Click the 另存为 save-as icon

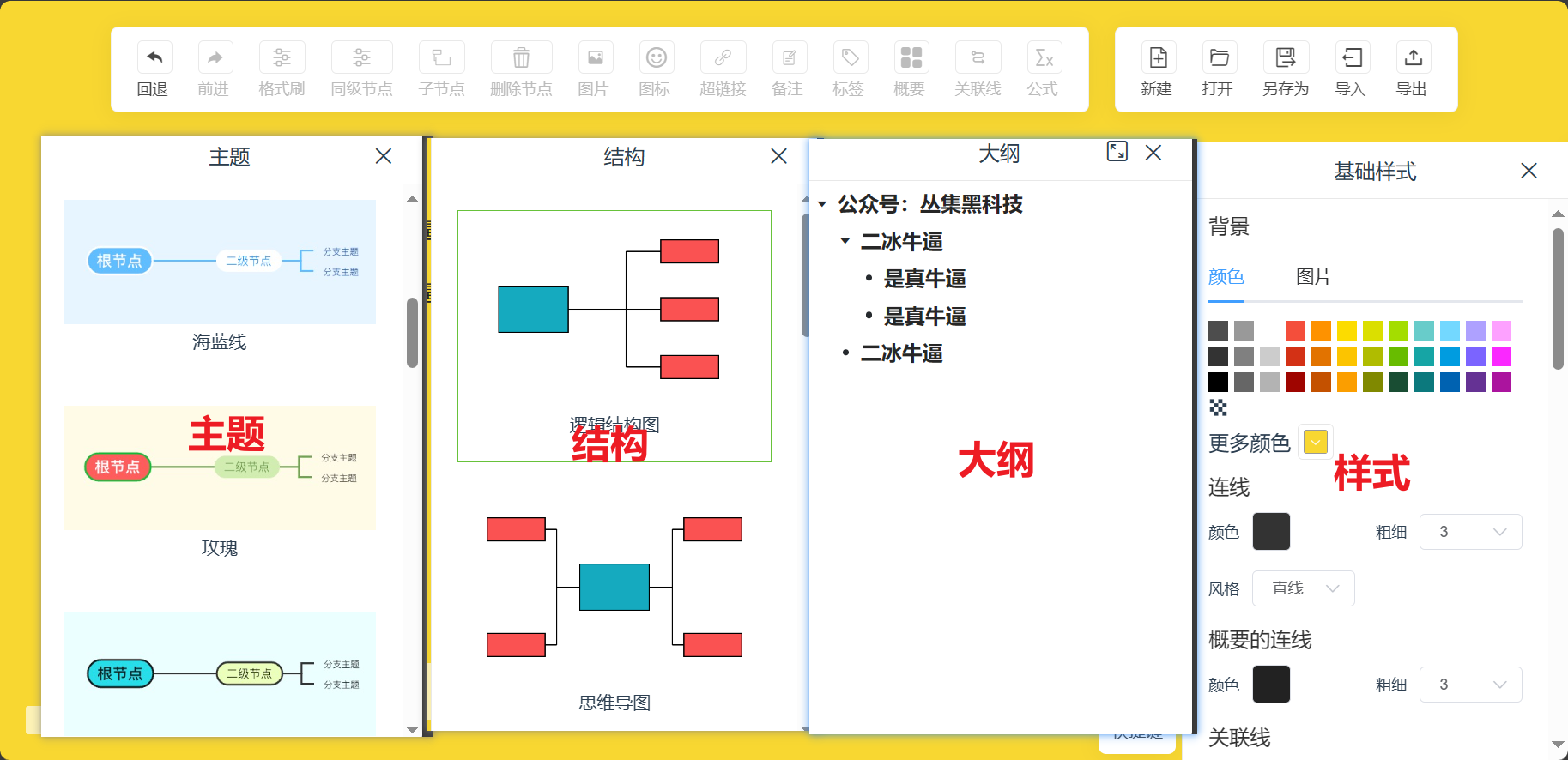point(1286,57)
